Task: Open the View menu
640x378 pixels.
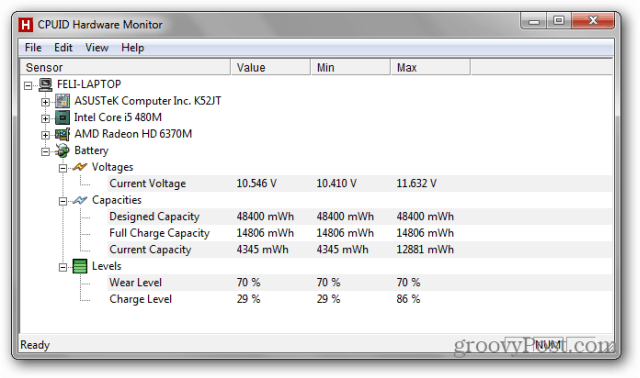Action: (97, 48)
